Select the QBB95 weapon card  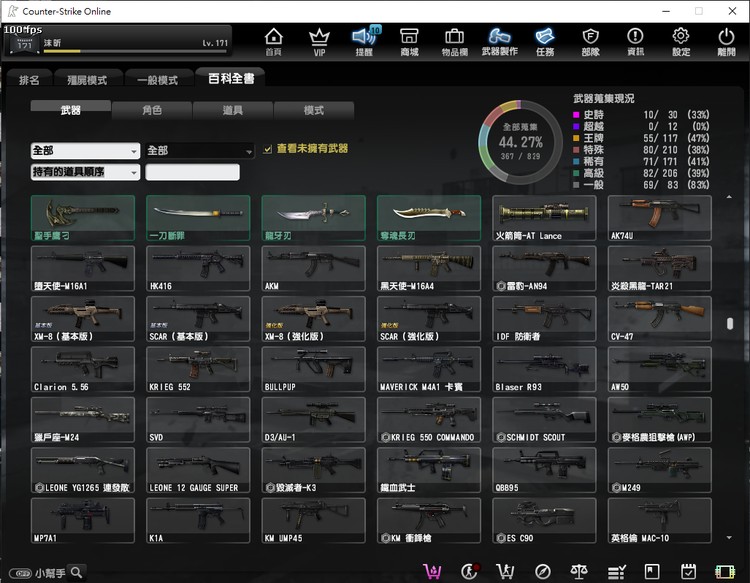tap(544, 470)
